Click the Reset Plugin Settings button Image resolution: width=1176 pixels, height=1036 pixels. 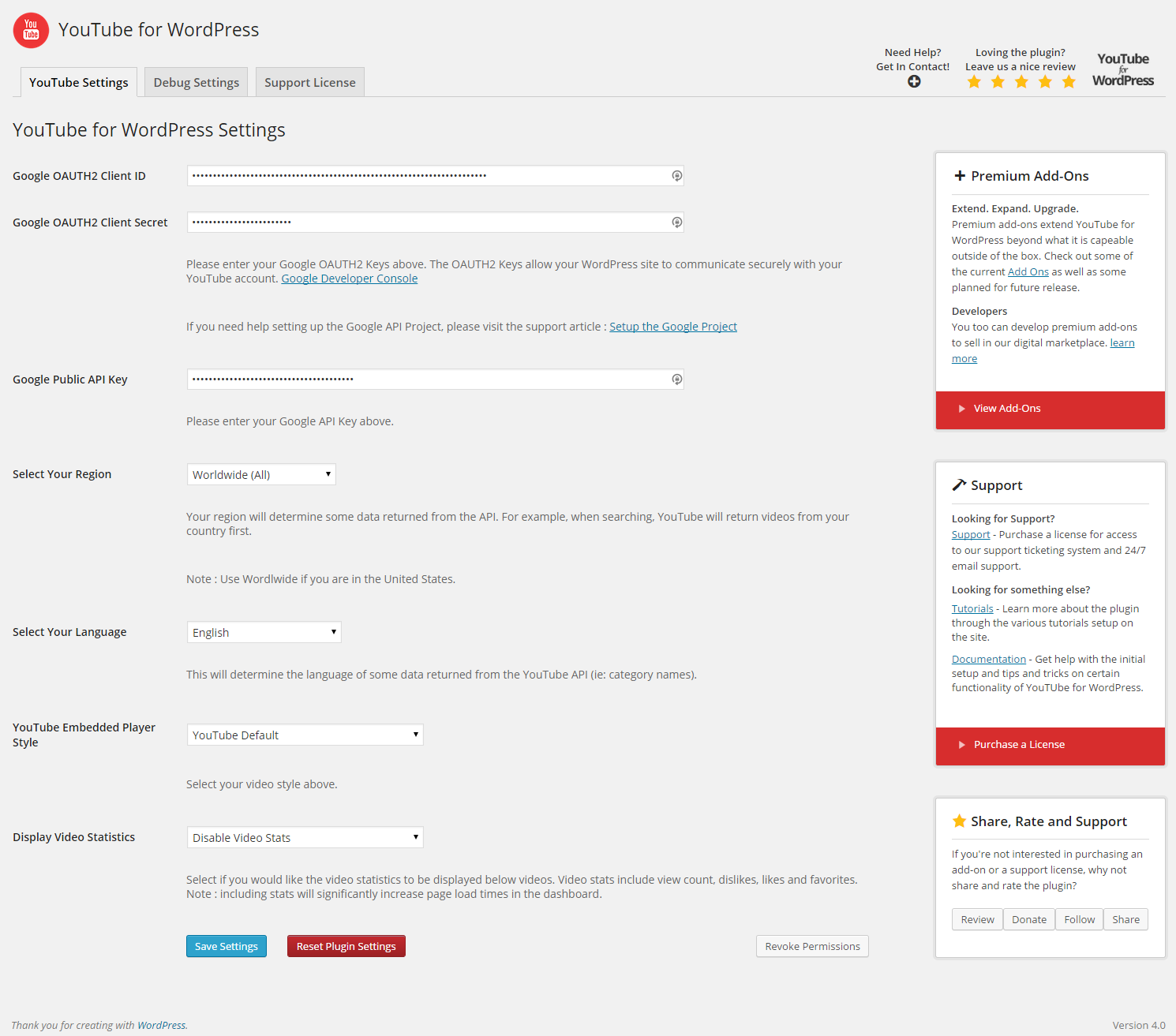click(346, 946)
